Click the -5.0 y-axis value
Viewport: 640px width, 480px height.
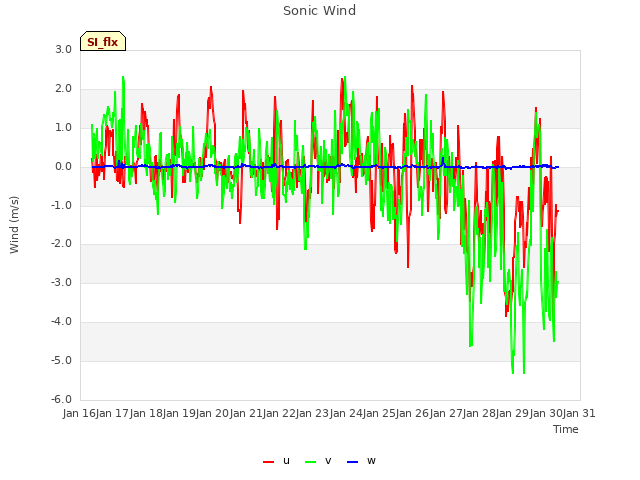[x=62, y=360]
